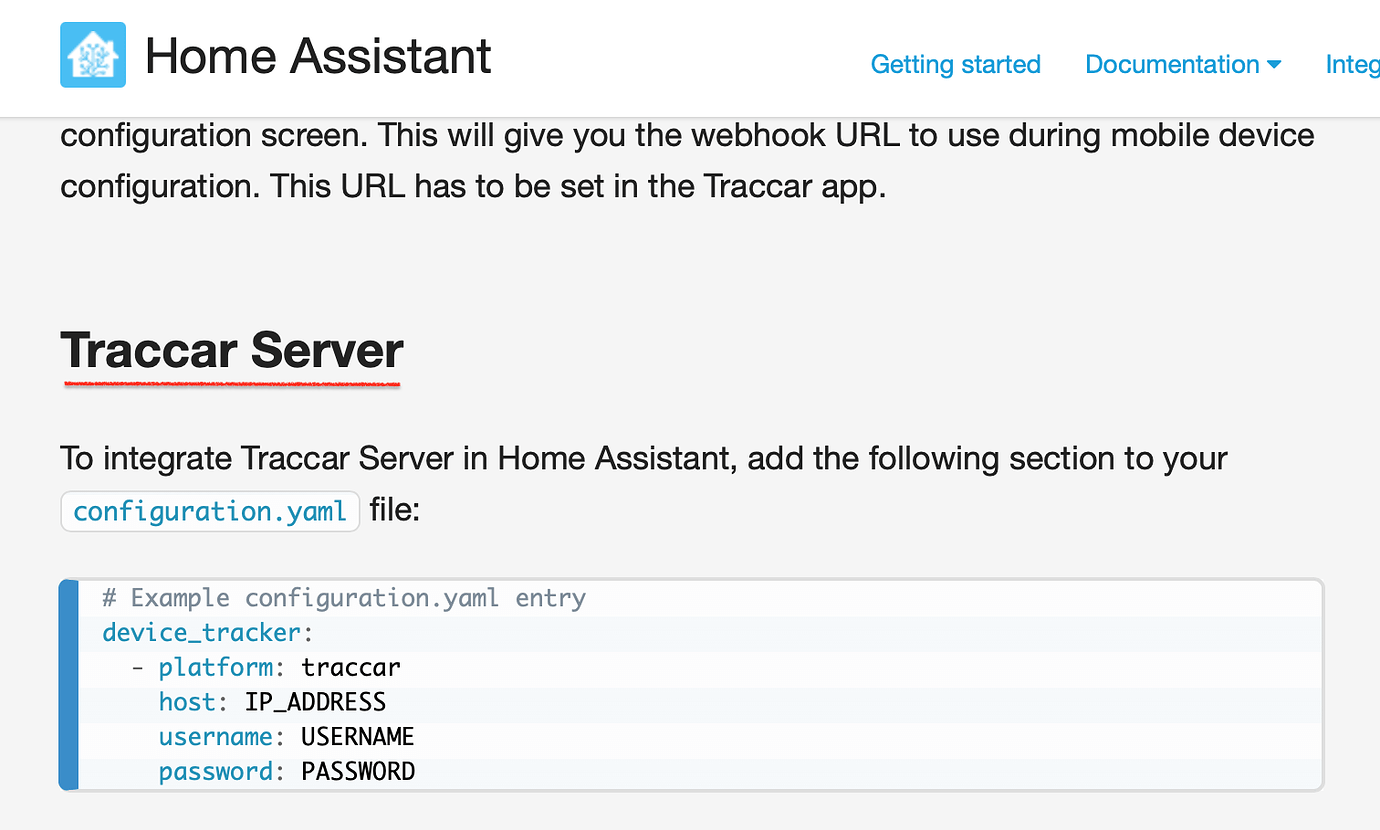Click the device_tracker key in the code example
Image resolution: width=1380 pixels, height=830 pixels.
(200, 632)
